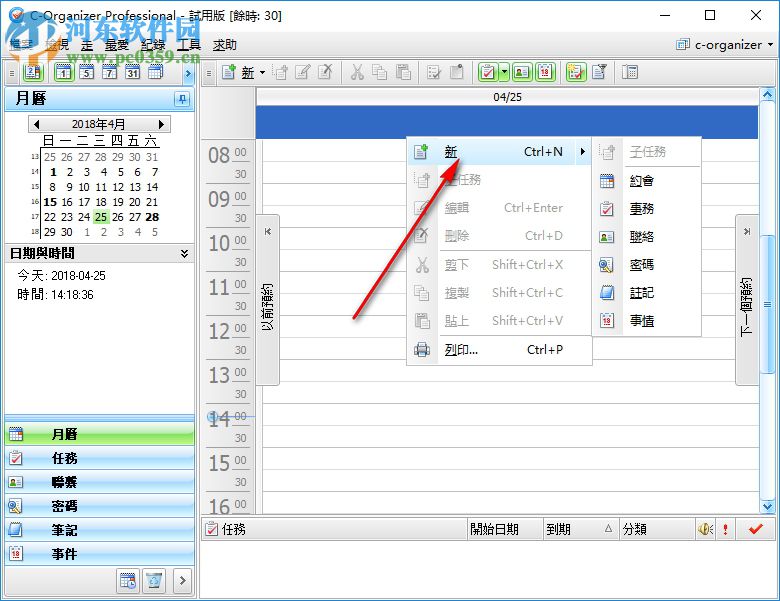Toggle the highlighted appointments marker button
This screenshot has height=601, width=780.
tap(576, 73)
